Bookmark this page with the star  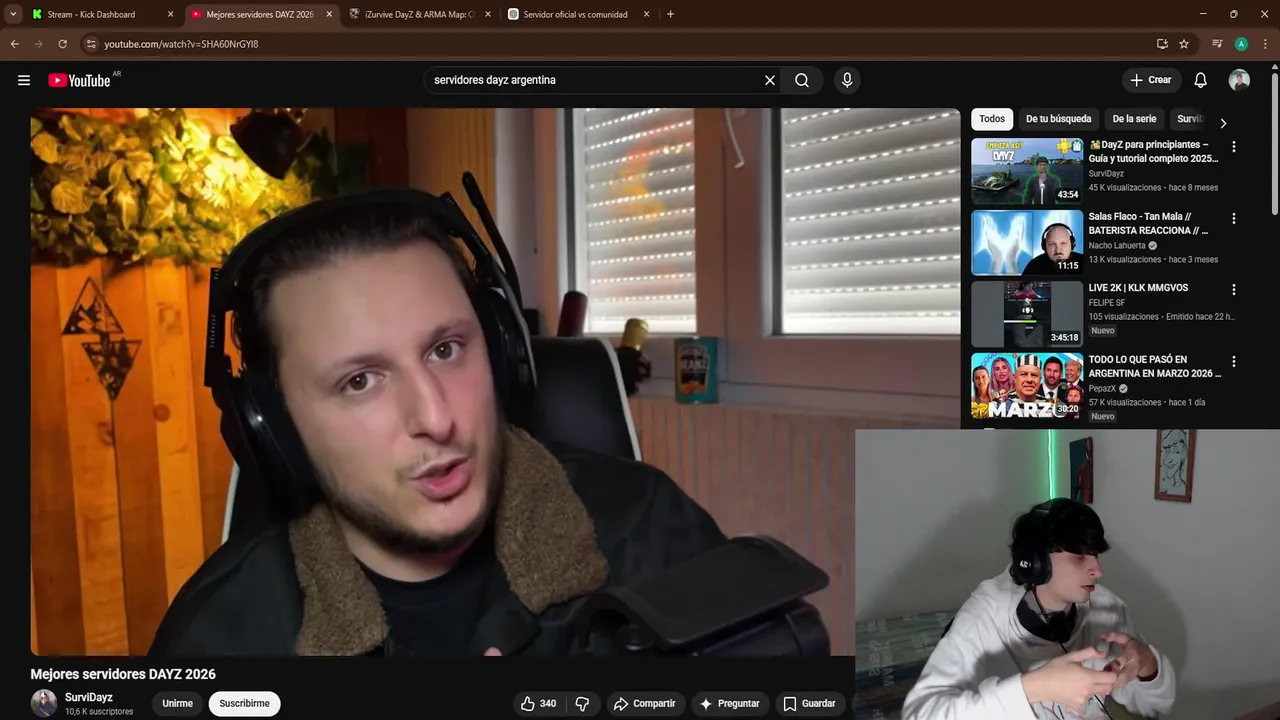pos(1184,44)
